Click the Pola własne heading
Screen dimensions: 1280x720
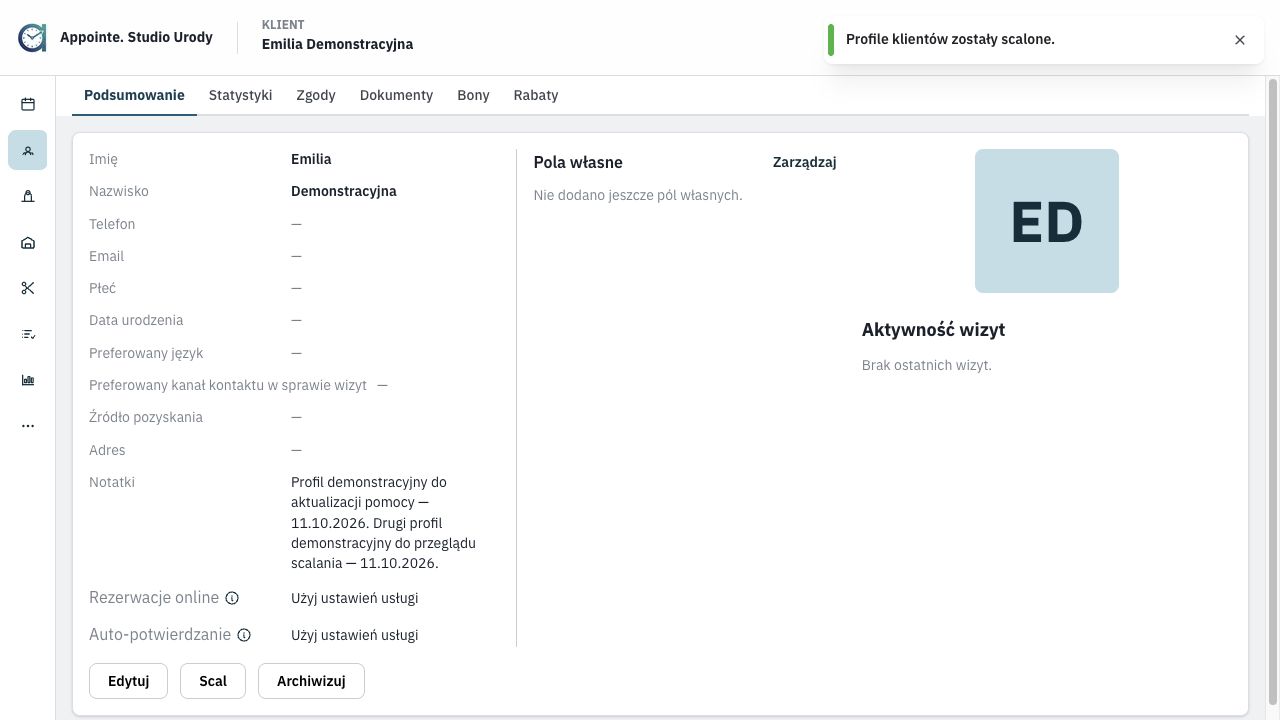click(578, 162)
